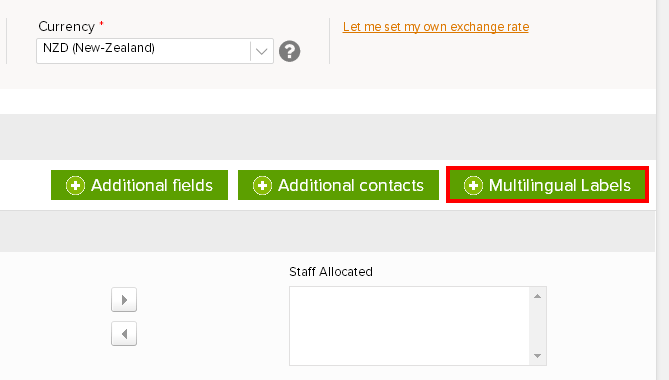Click the Currency field label
This screenshot has height=380, width=669.
(67, 26)
